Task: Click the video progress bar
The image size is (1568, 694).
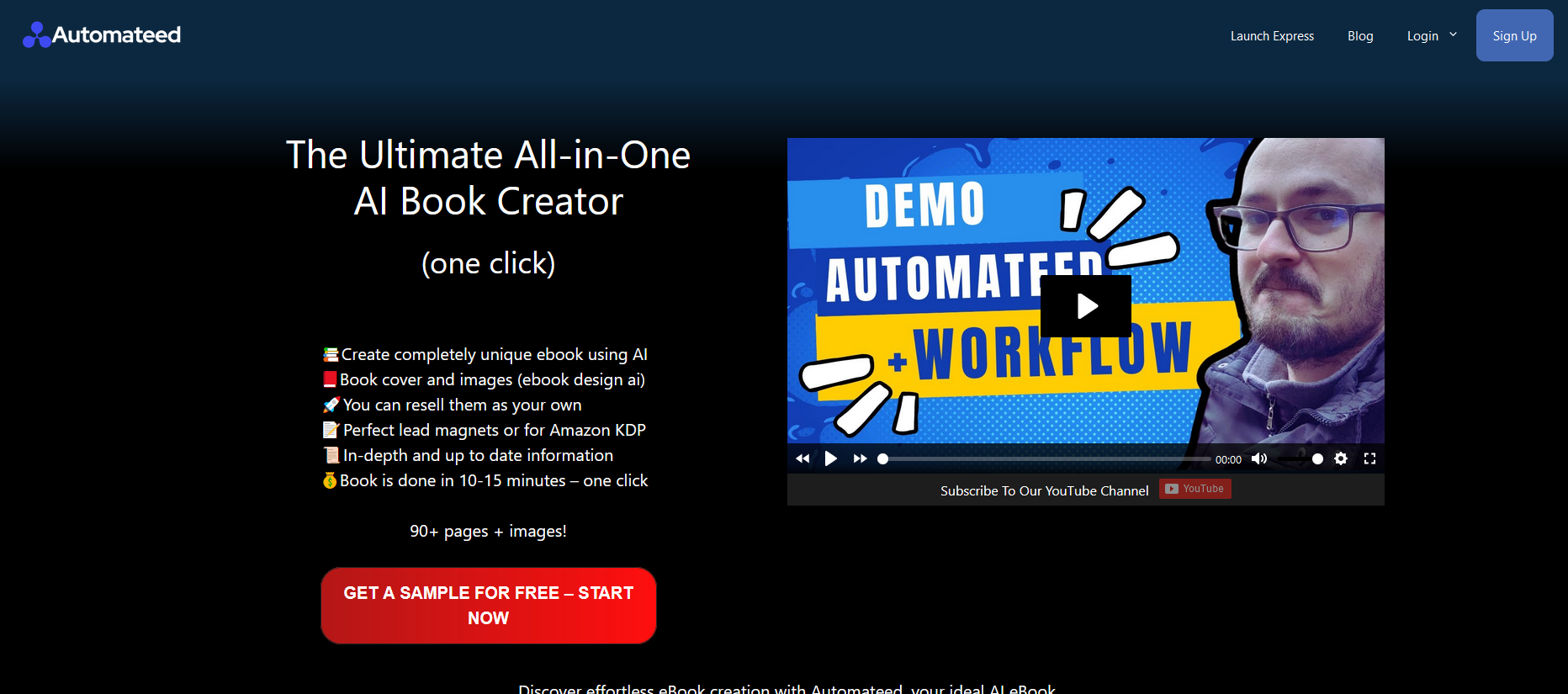Action: tap(1044, 458)
